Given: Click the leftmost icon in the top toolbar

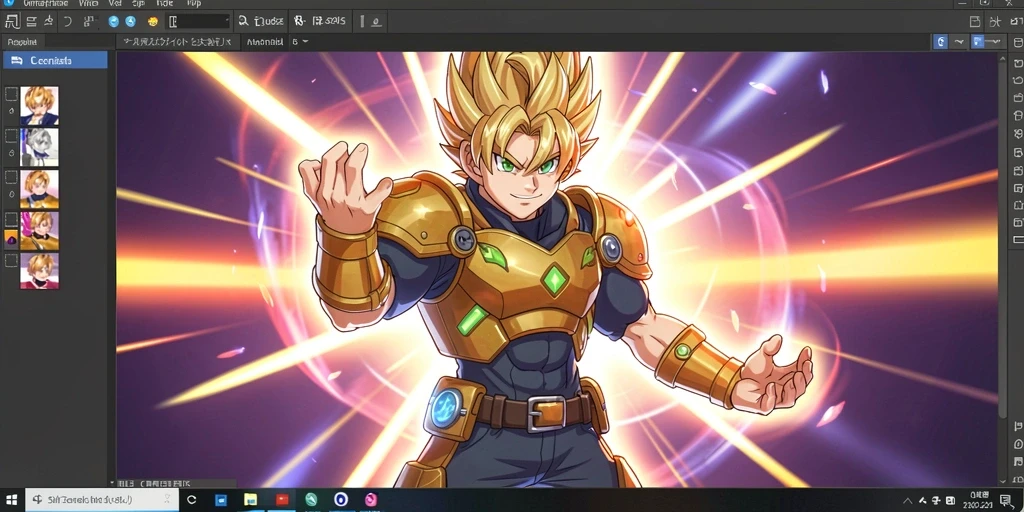Looking at the screenshot, I should pos(12,22).
